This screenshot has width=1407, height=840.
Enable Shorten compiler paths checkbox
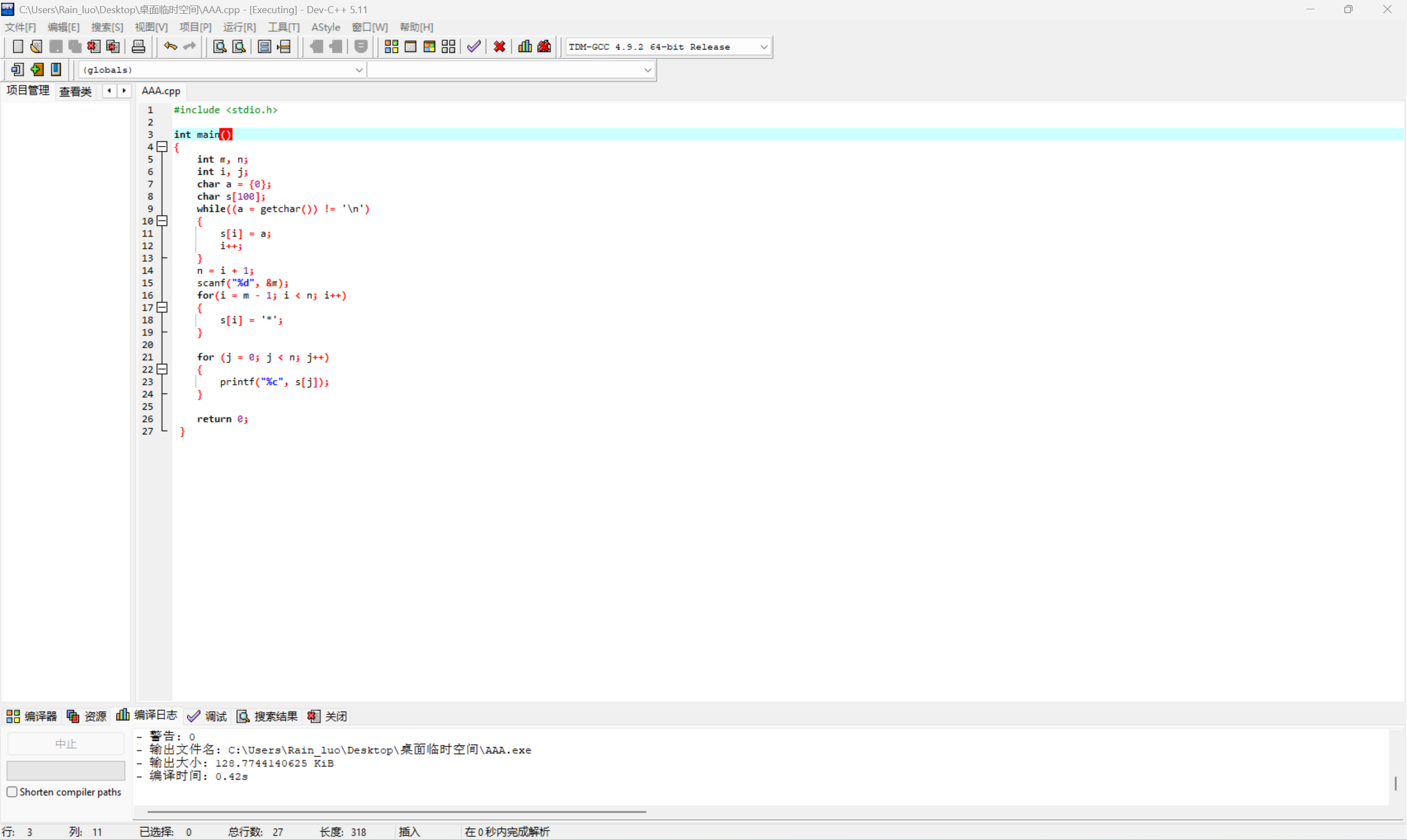pyautogui.click(x=12, y=791)
